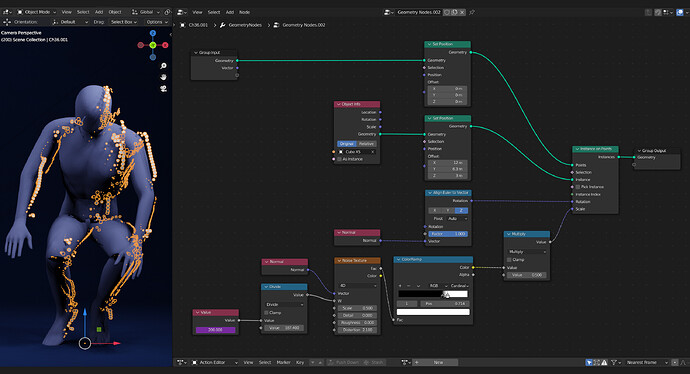Click the only-selected arrow filter icon

click(x=589, y=363)
